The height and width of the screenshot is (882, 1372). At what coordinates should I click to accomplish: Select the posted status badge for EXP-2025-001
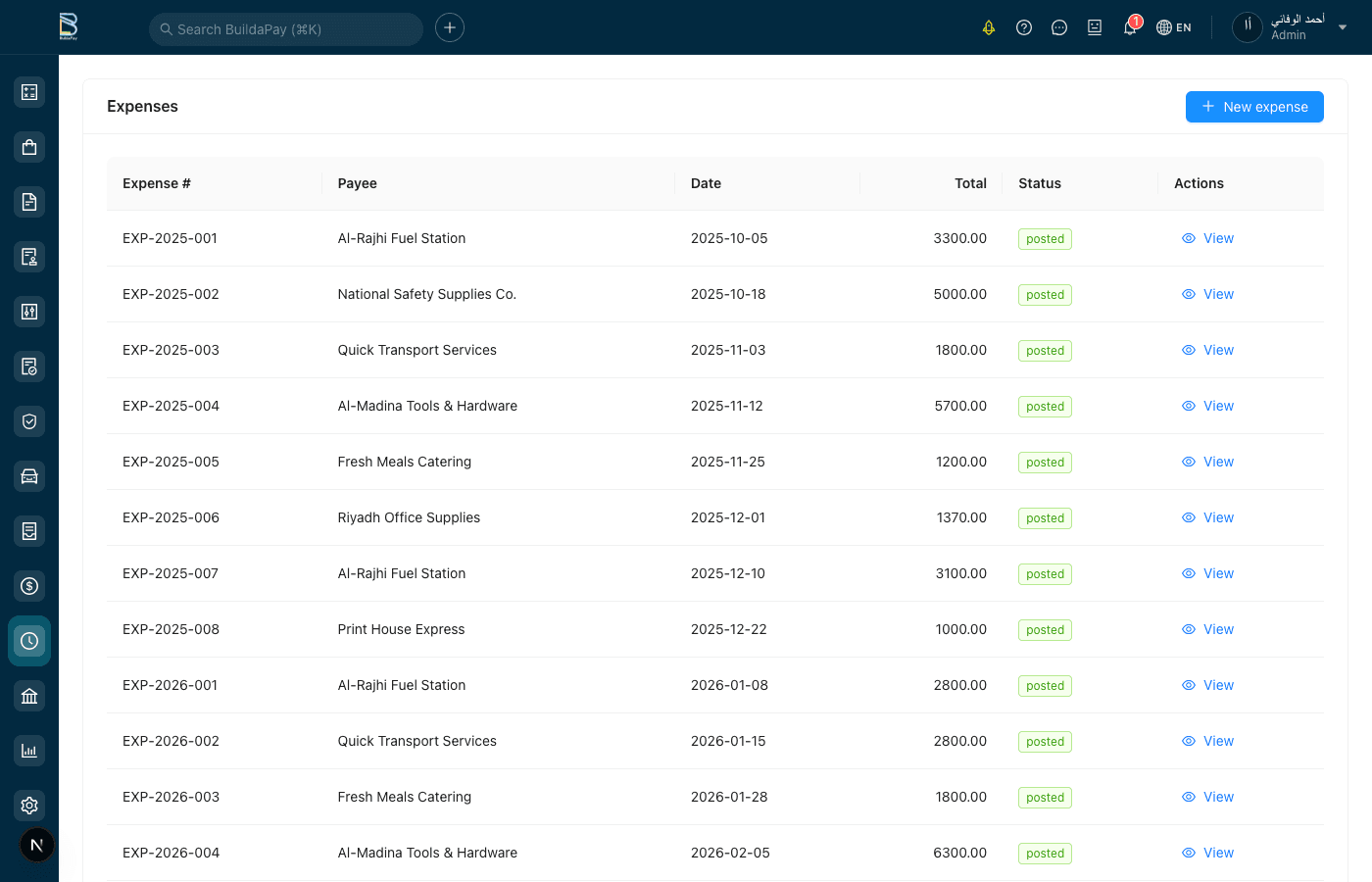pos(1045,238)
